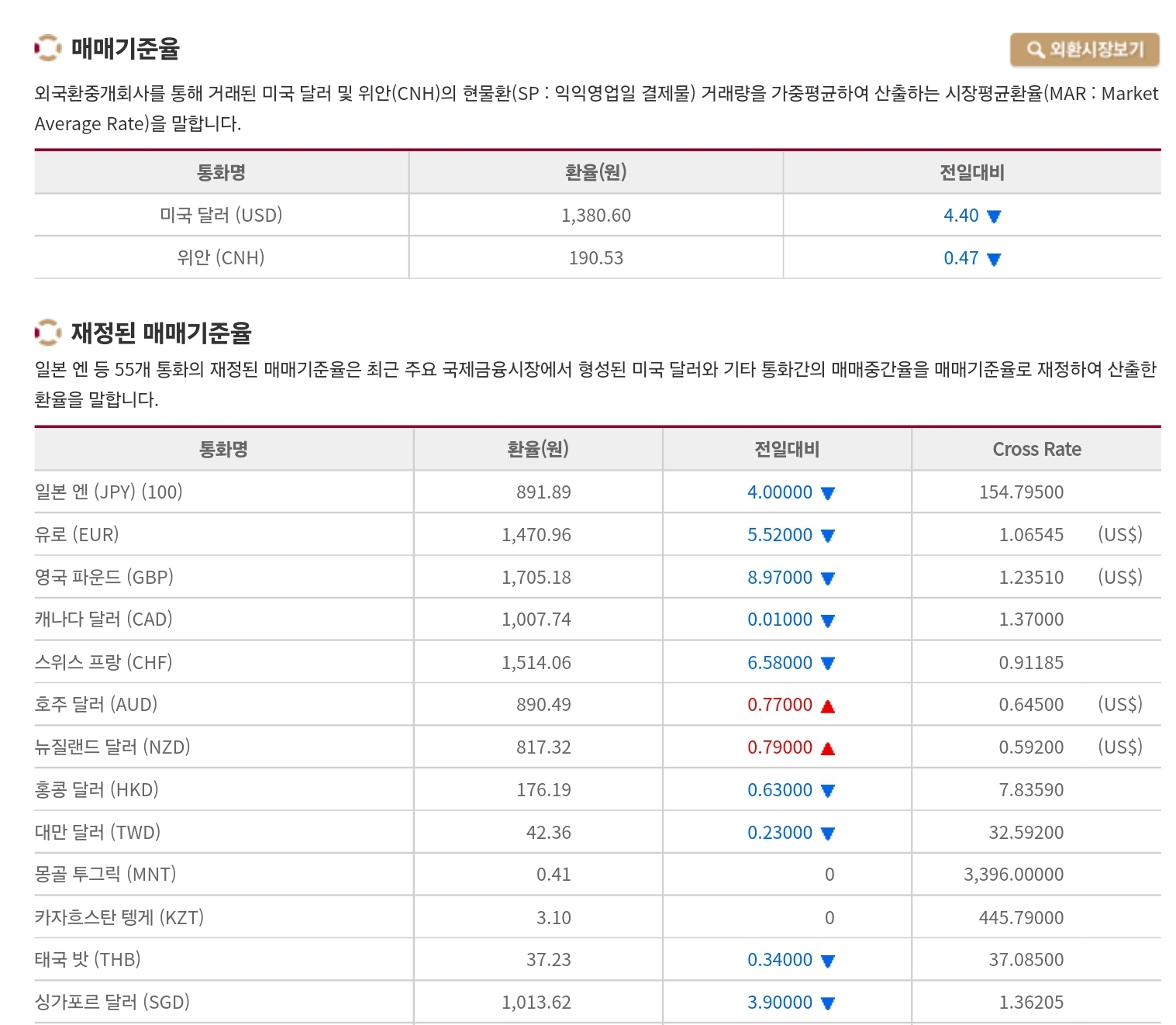Image resolution: width=1176 pixels, height=1025 pixels.
Task: Select the 미국 달러 (USD) cell
Action: [221, 215]
